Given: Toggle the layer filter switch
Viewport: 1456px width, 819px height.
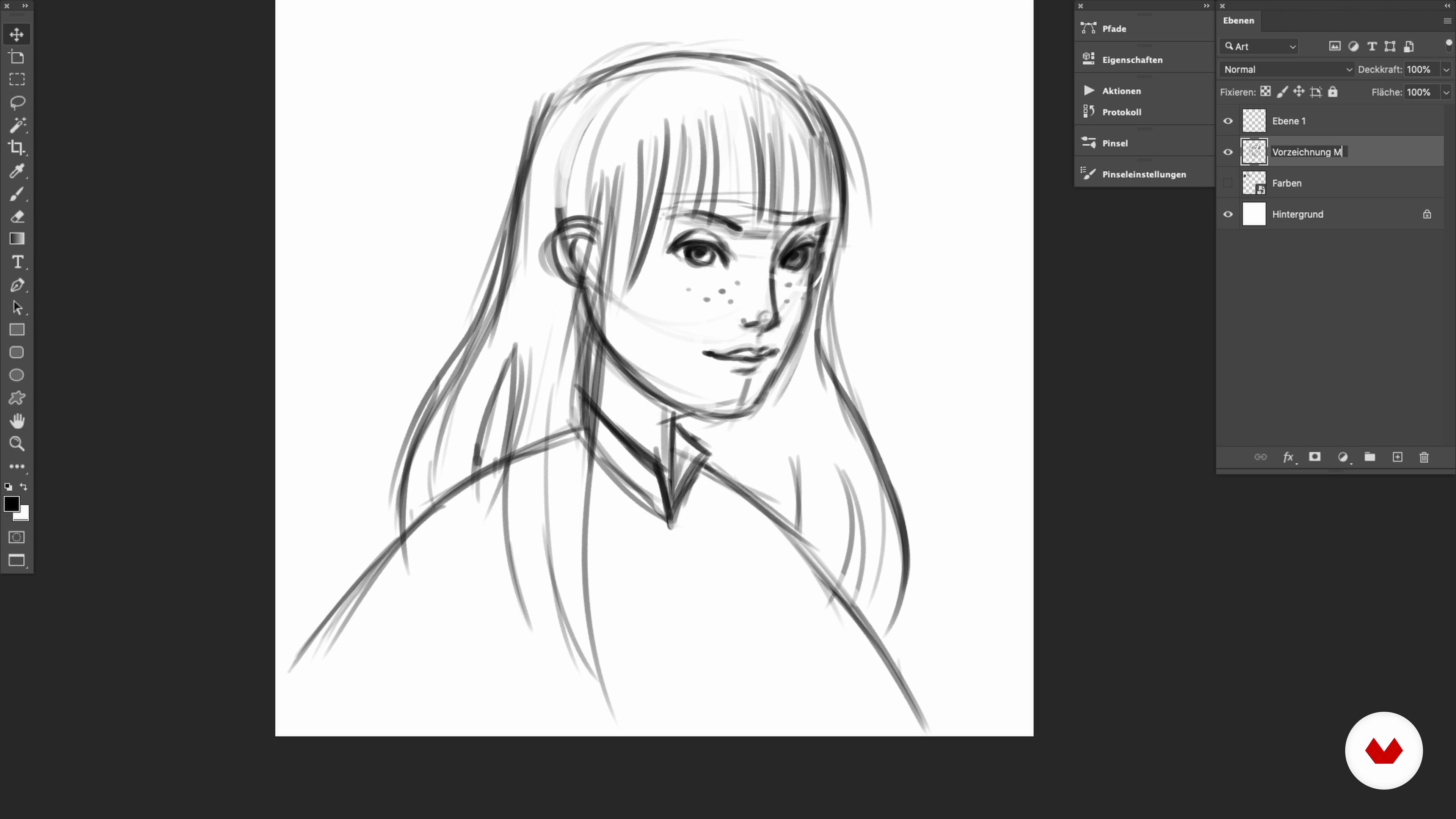Looking at the screenshot, I should tap(1449, 45).
